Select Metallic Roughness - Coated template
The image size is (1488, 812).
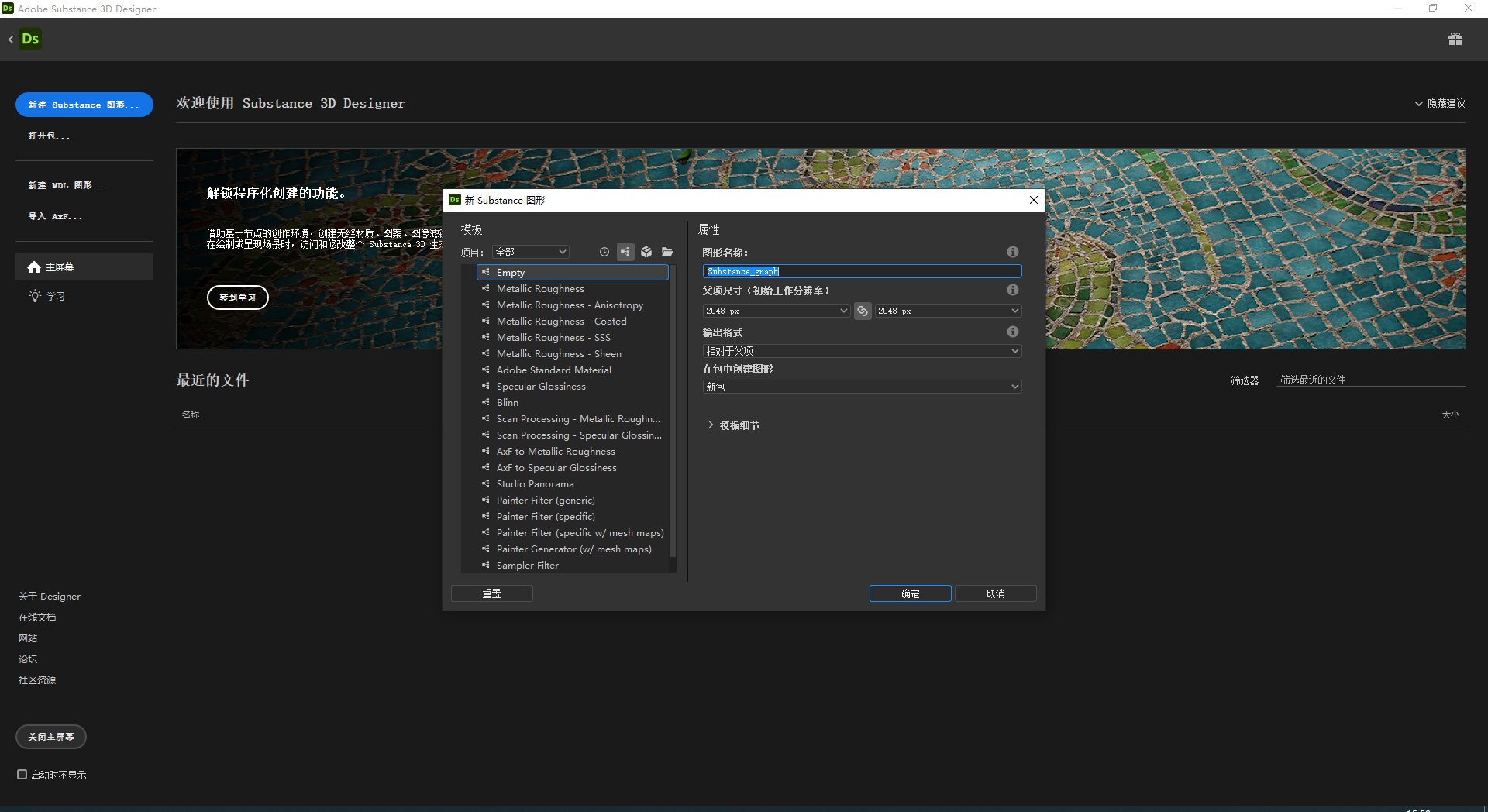point(572,321)
